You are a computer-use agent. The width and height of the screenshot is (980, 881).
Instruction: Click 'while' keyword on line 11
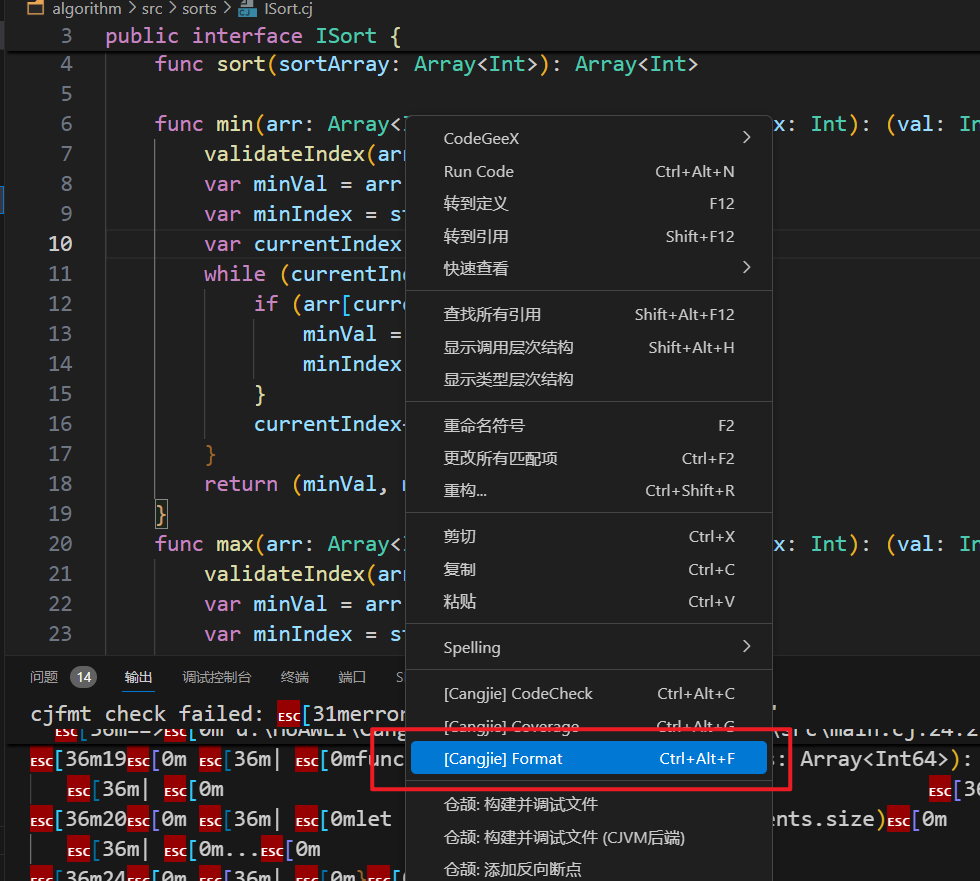pos(235,274)
